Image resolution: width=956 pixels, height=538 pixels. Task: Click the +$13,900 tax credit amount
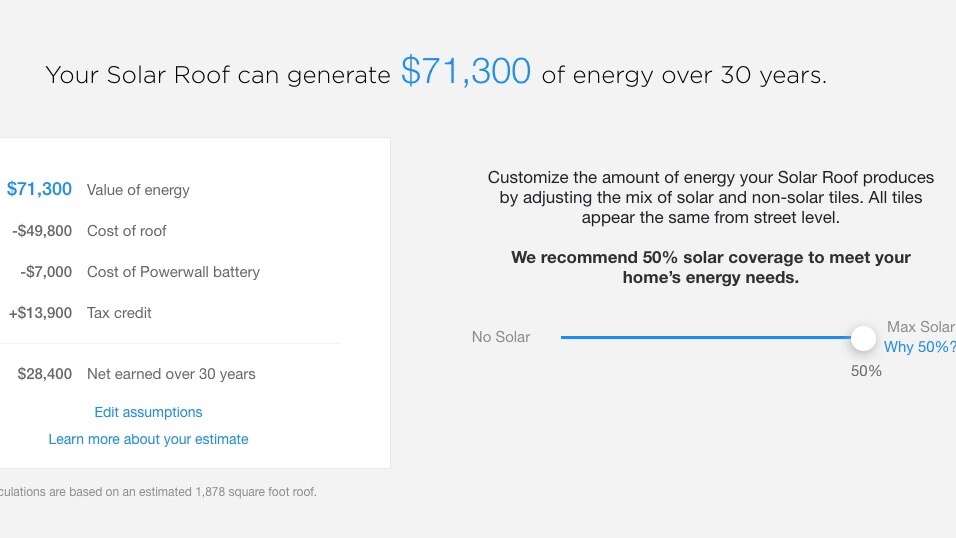point(40,313)
